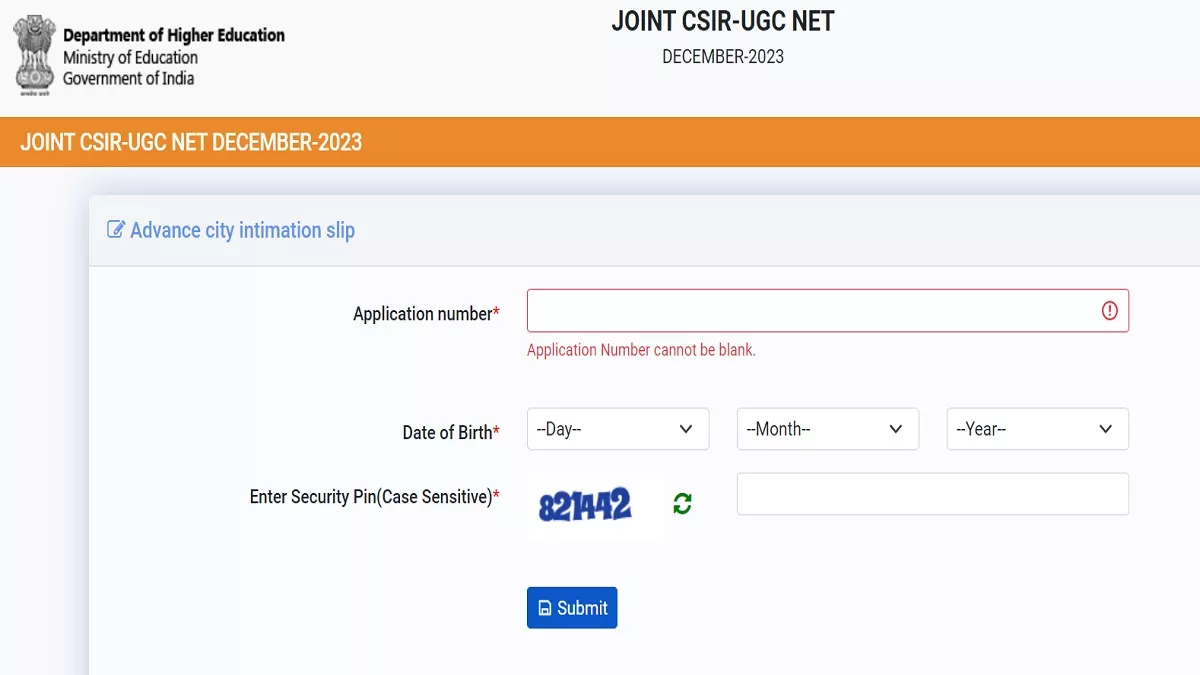The image size is (1200, 675).
Task: Expand the Month dropdown
Action: pos(828,429)
